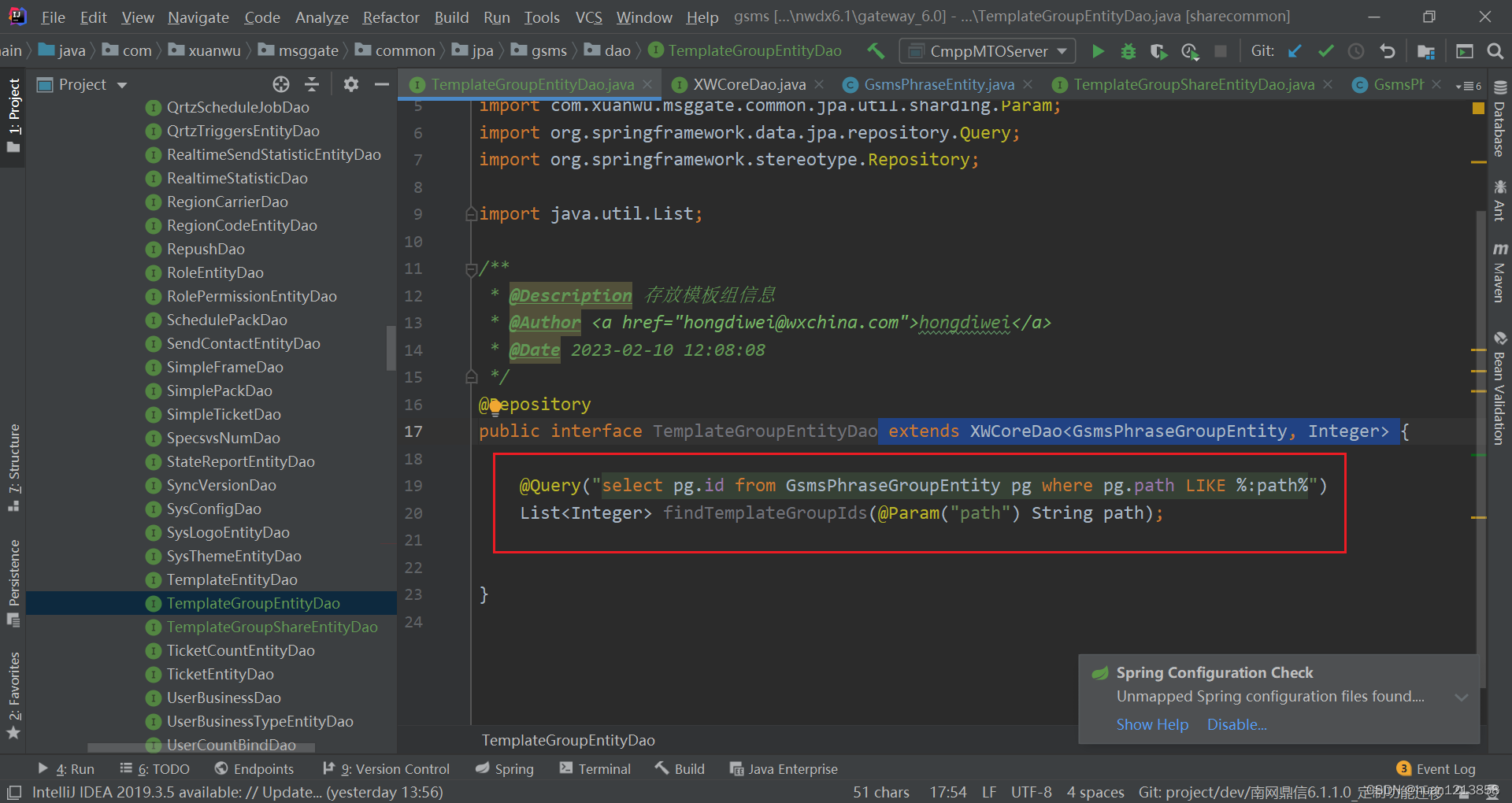Open the Endpoints tool window

[x=254, y=769]
